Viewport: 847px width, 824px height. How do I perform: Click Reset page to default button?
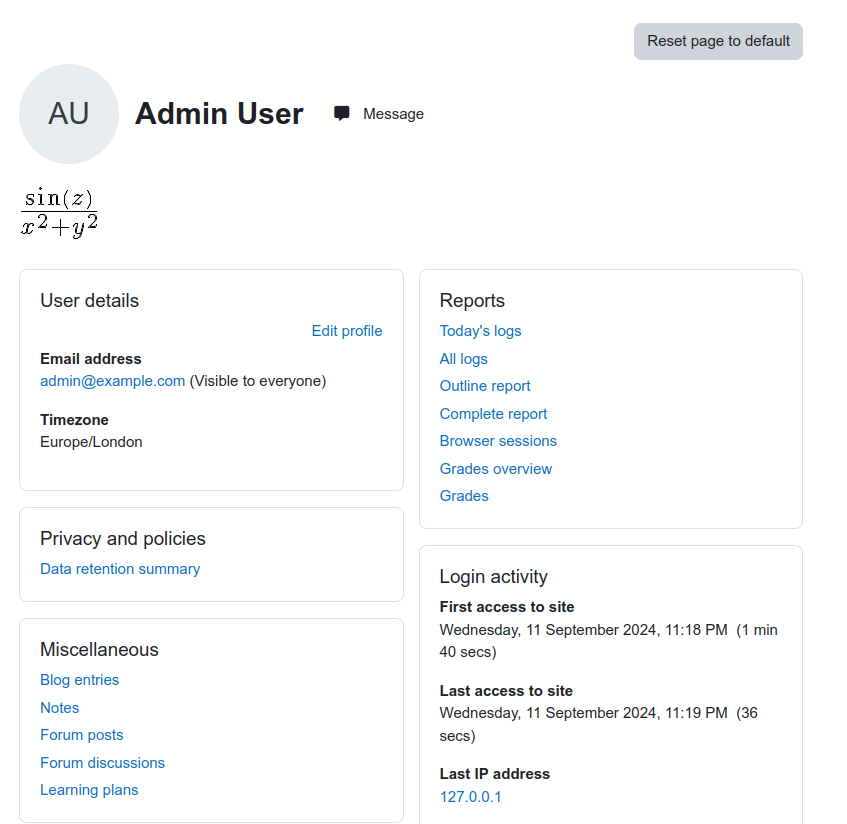click(x=718, y=42)
